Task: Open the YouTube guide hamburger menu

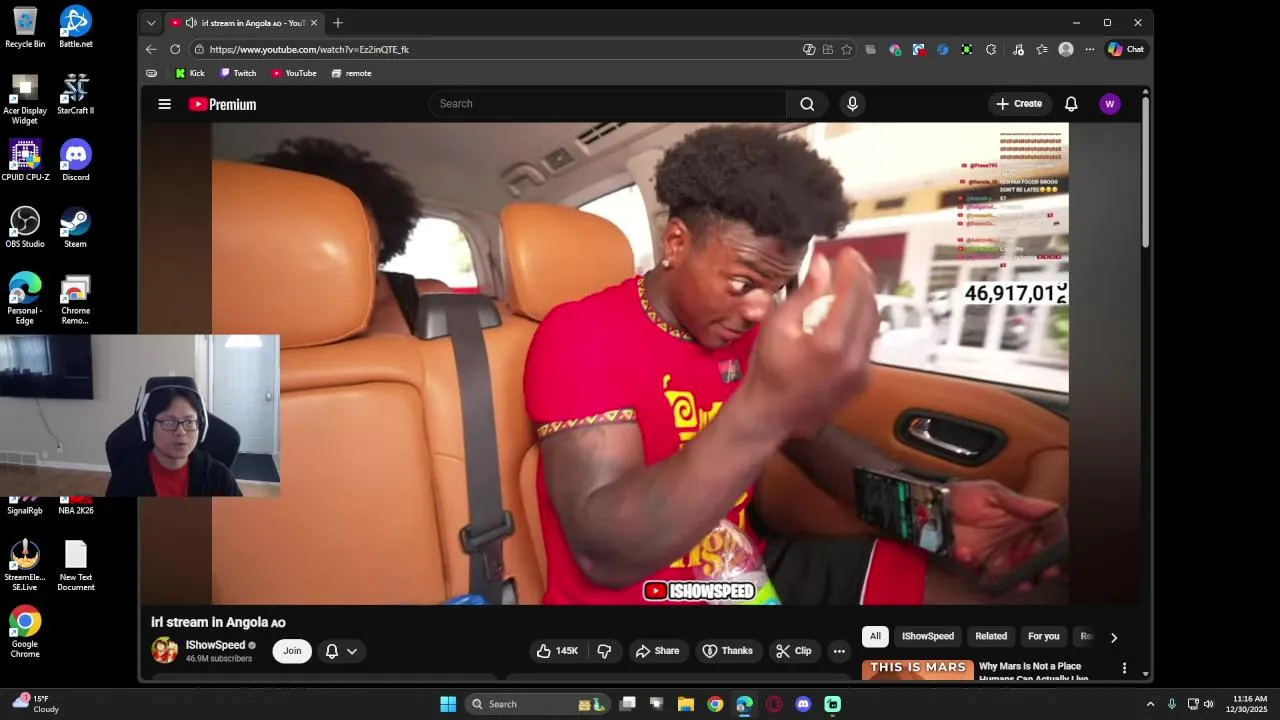Action: pyautogui.click(x=165, y=104)
